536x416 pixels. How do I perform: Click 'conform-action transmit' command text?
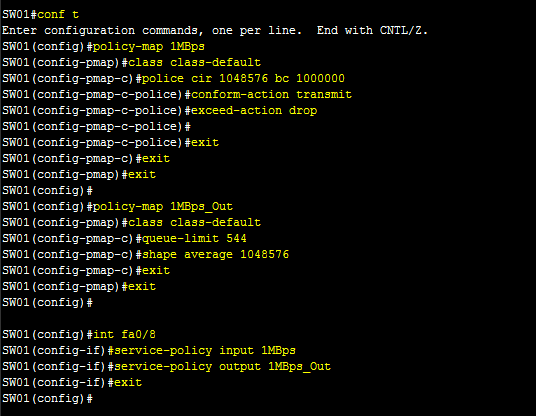click(x=271, y=94)
